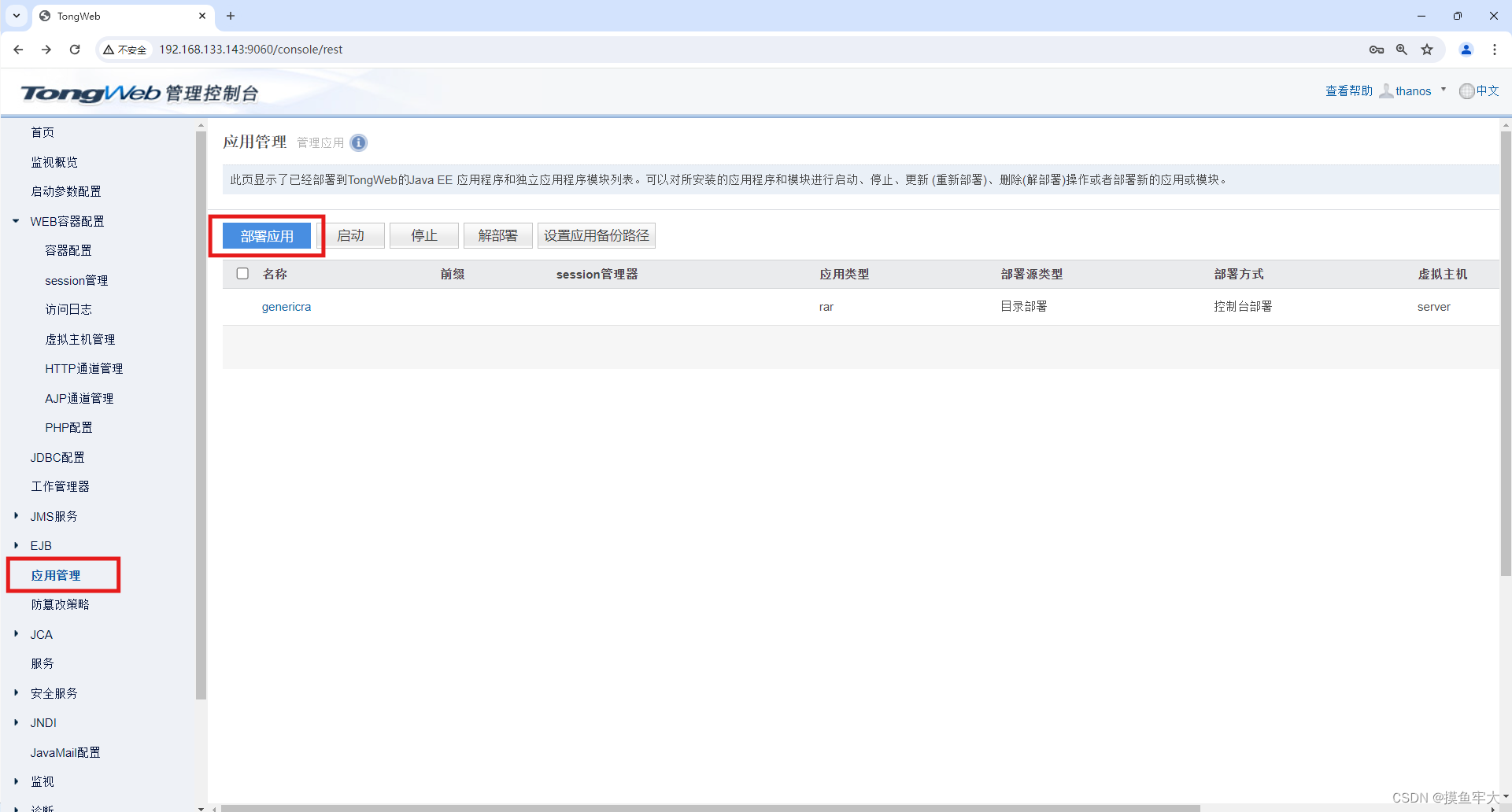This screenshot has height=812, width=1512.
Task: Open AJP通道管理 in the sidebar
Action: pos(79,398)
